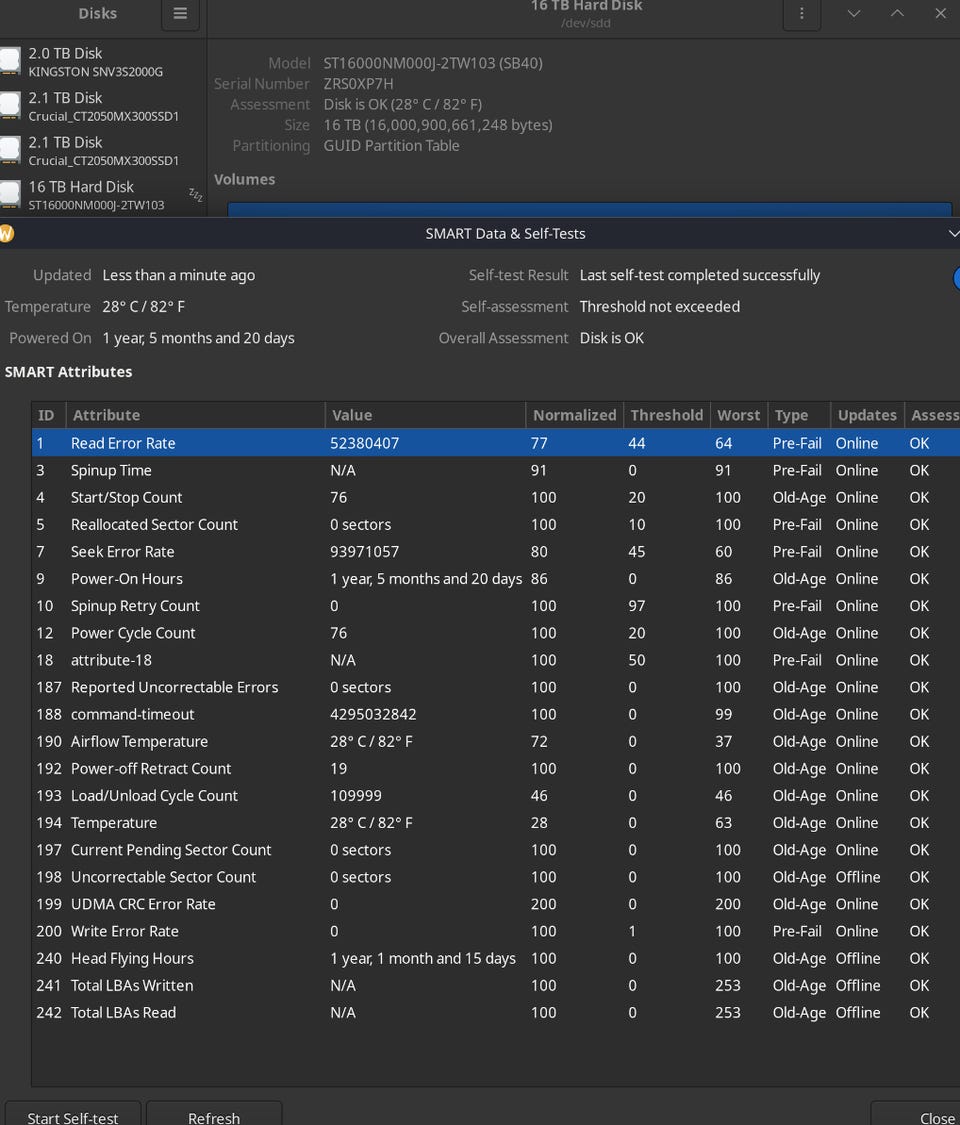
Task: Select the Start/Stop Count row
Action: 496,497
